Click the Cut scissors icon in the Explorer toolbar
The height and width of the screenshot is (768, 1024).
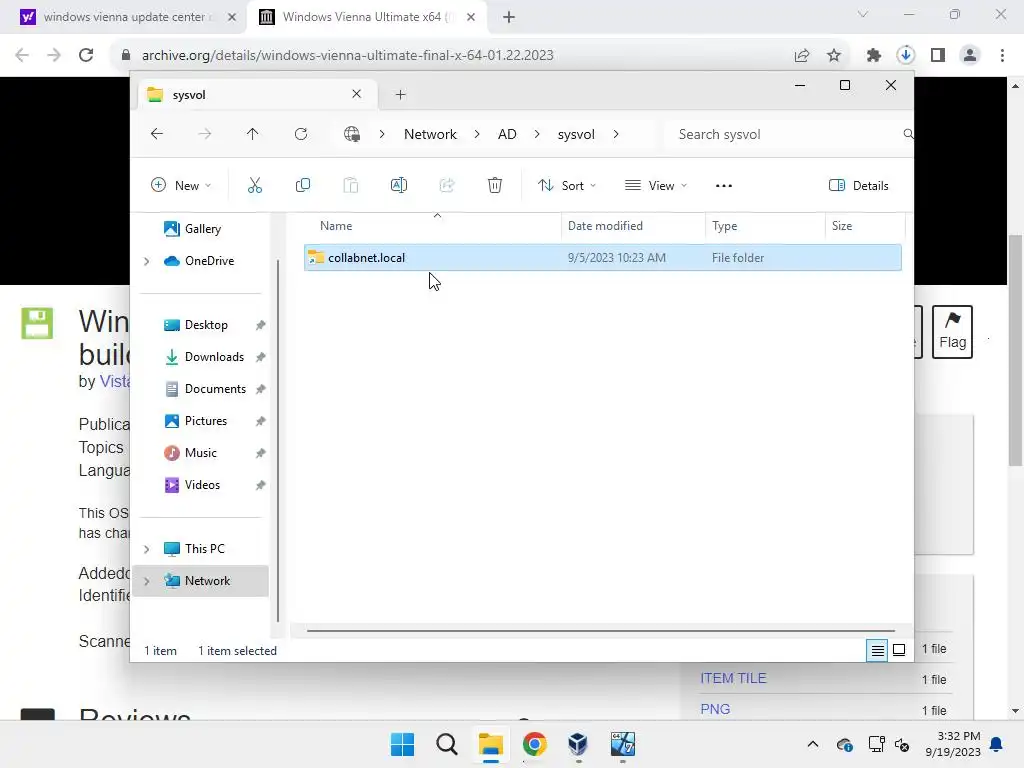255,185
